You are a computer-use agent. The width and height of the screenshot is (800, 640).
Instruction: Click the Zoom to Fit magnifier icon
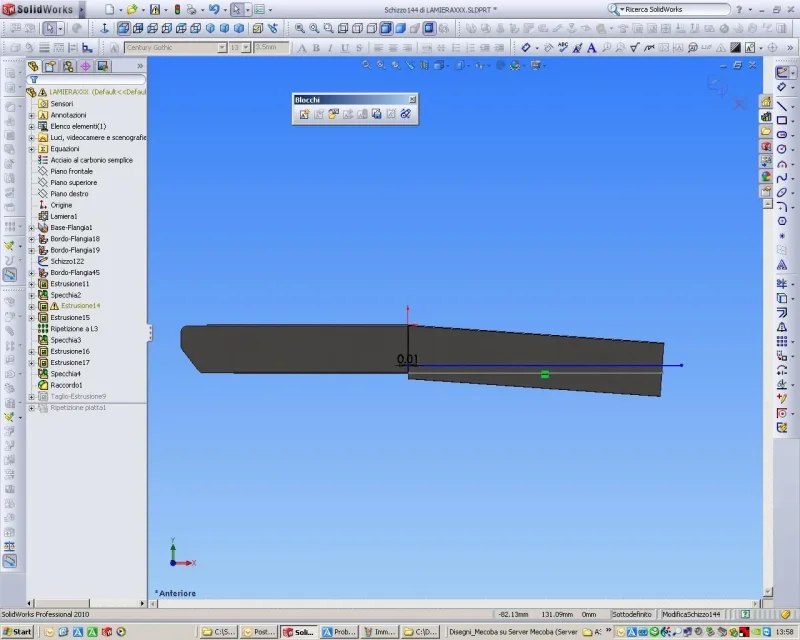[x=300, y=28]
